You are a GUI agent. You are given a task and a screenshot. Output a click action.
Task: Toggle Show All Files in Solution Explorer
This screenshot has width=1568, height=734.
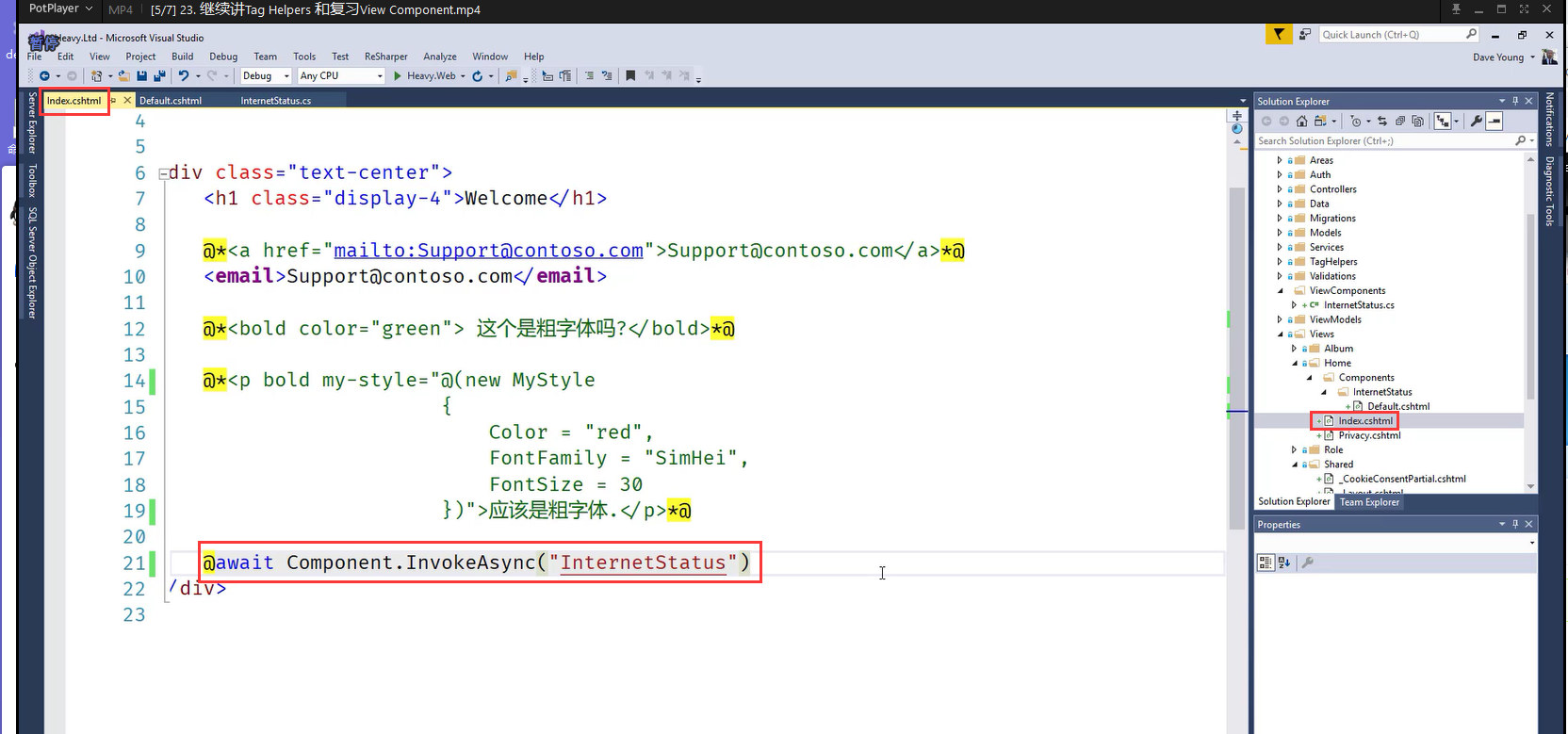pos(1417,121)
